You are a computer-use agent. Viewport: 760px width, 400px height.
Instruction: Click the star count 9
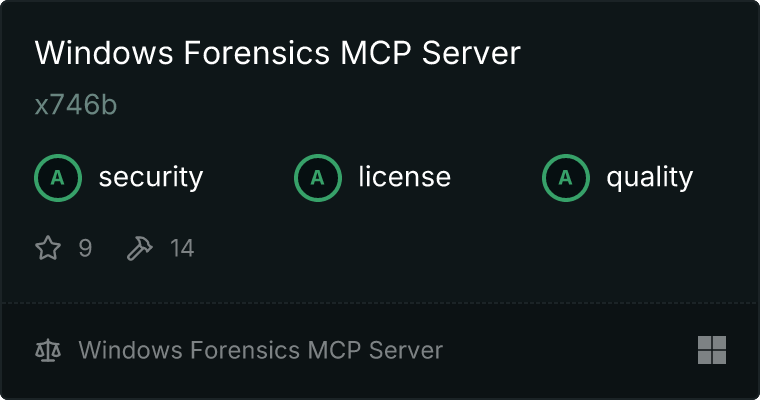click(85, 248)
